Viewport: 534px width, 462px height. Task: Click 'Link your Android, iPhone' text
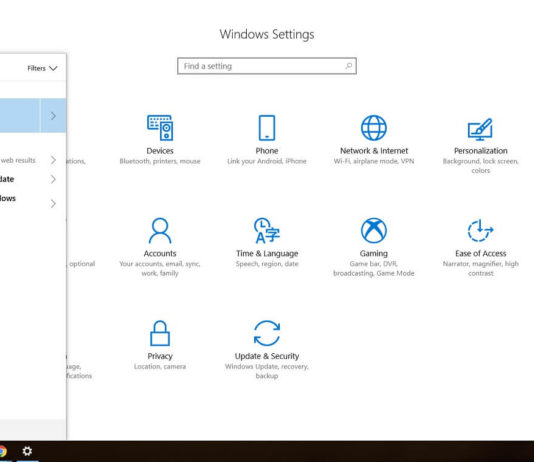267,161
